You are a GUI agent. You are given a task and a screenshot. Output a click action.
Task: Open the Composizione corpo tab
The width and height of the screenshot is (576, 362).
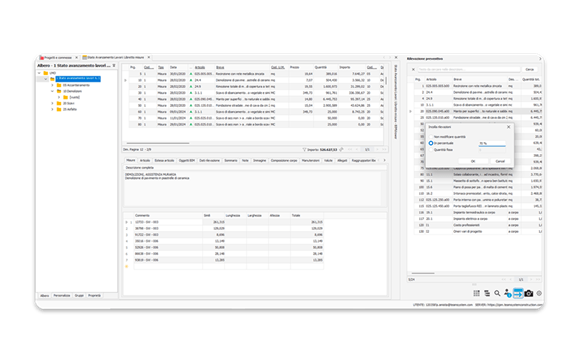(x=284, y=161)
